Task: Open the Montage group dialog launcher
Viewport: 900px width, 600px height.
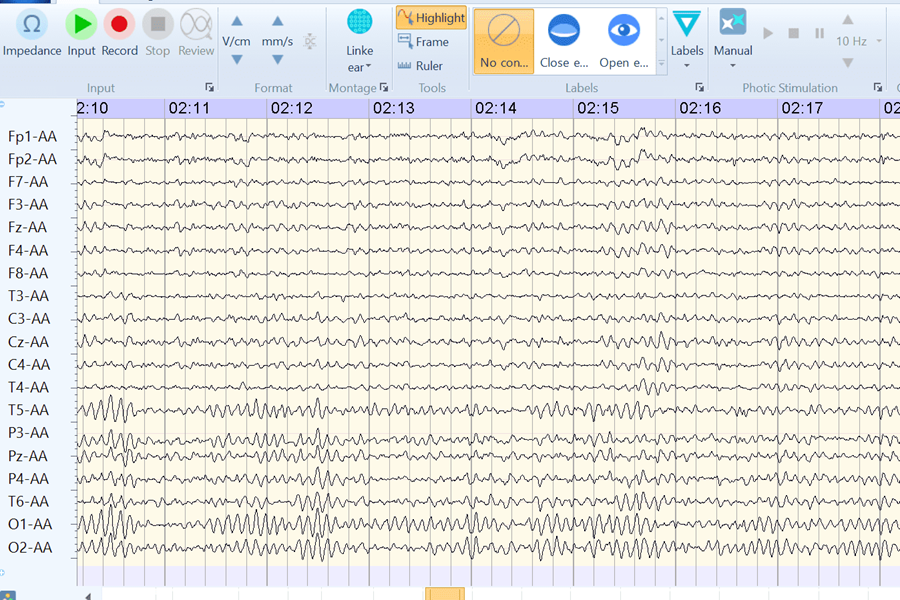Action: click(384, 87)
